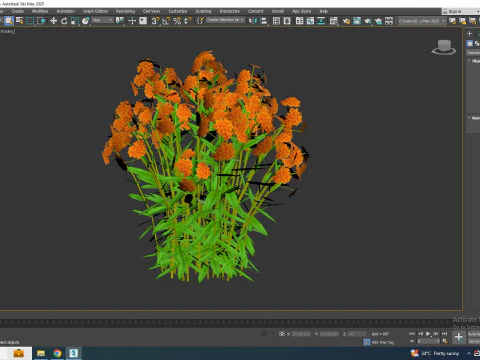
Task: Open Time Configuration settings
Action: pyautogui.click(x=444, y=341)
